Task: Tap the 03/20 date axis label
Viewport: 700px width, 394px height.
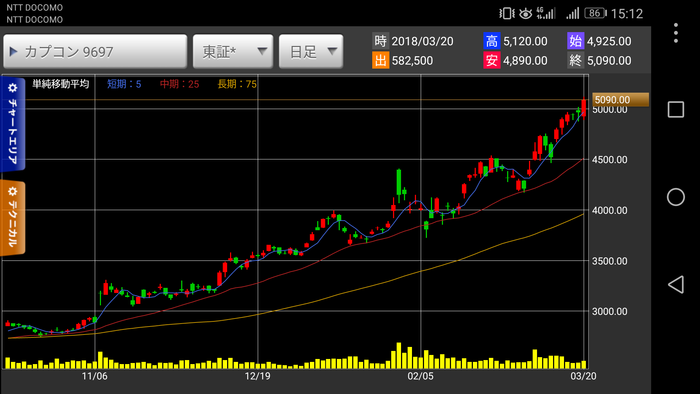Action: [x=583, y=376]
